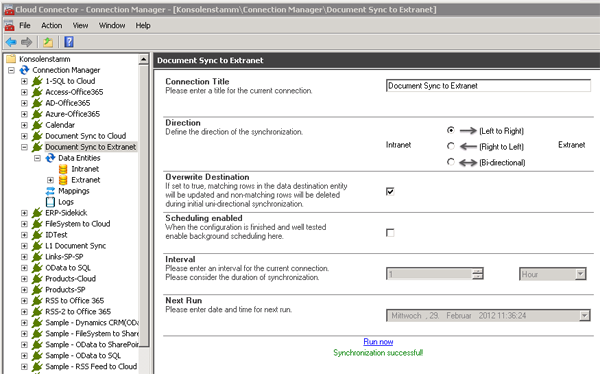Open the Action menu
600x374 pixels.
(52, 25)
